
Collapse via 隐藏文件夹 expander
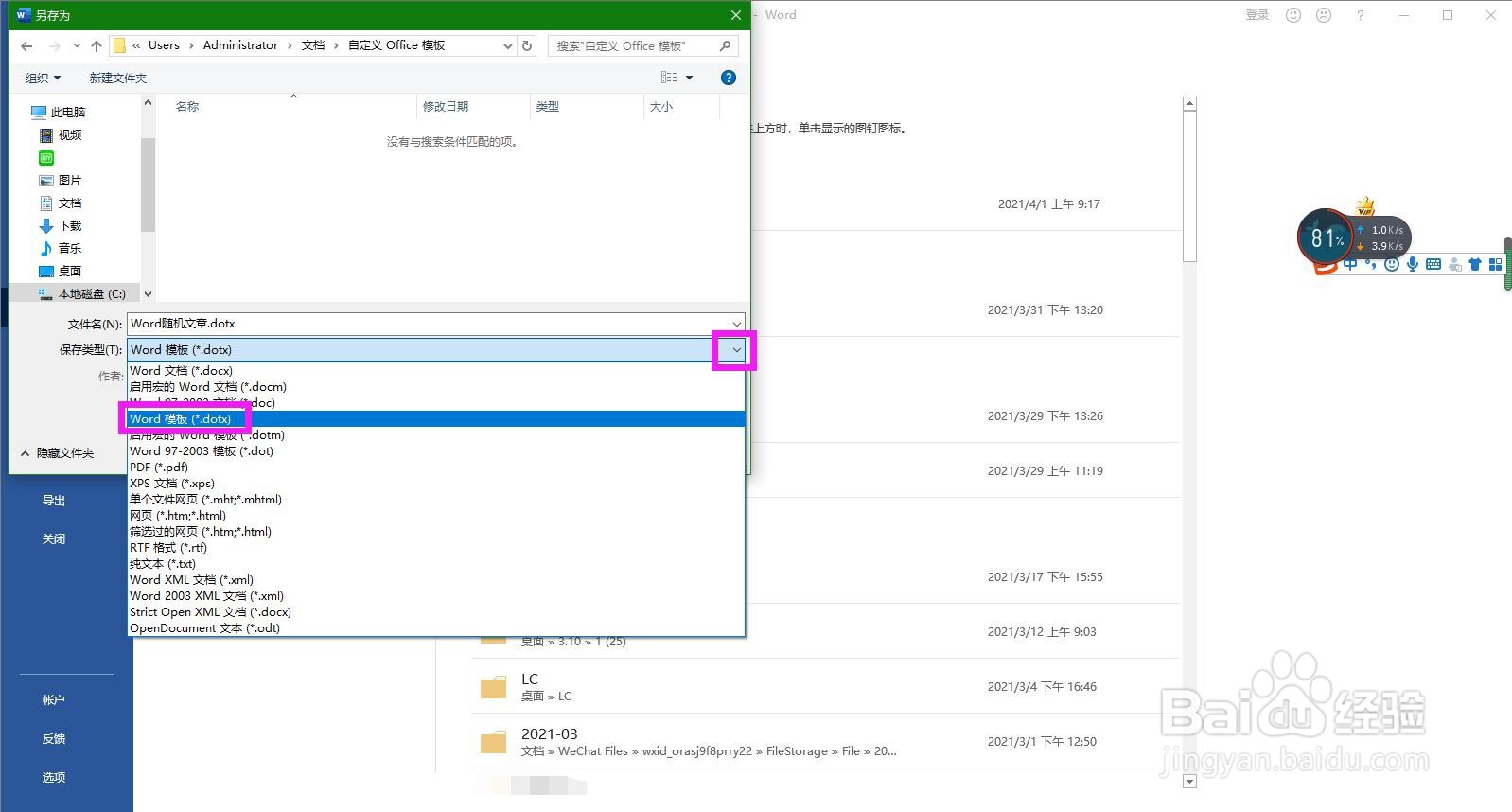click(x=57, y=453)
